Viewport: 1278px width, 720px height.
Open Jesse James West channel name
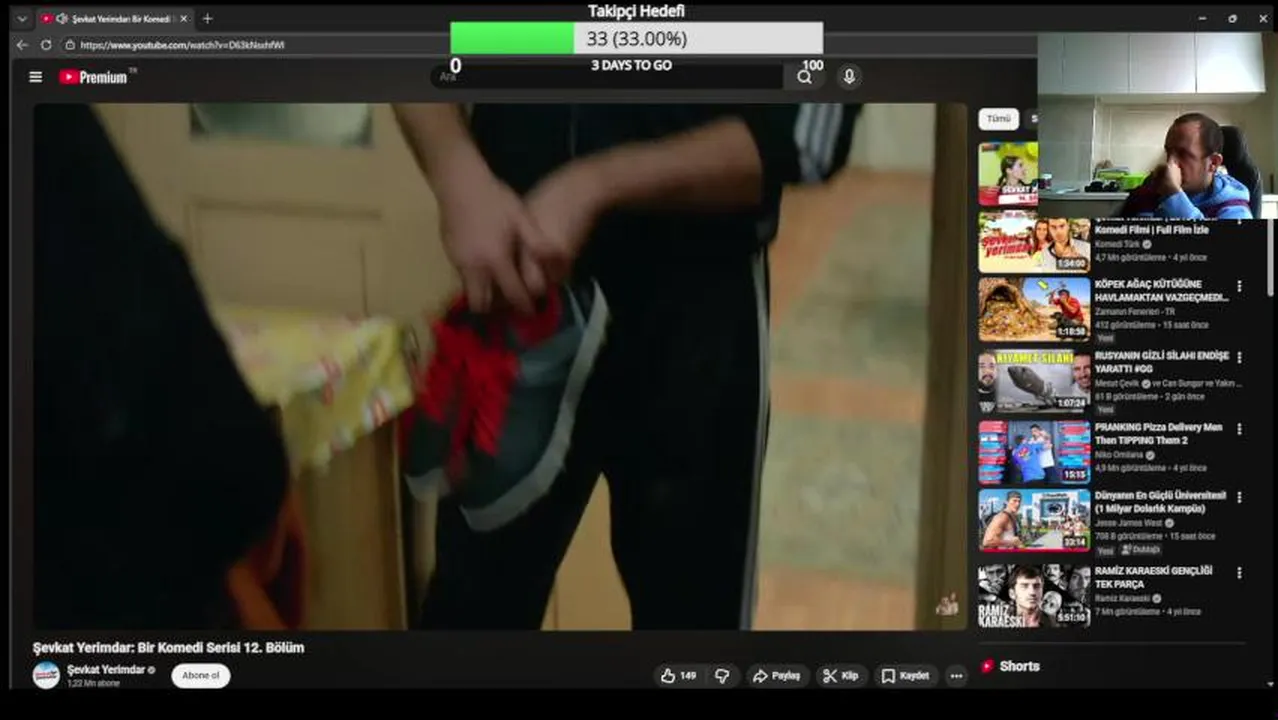1131,523
